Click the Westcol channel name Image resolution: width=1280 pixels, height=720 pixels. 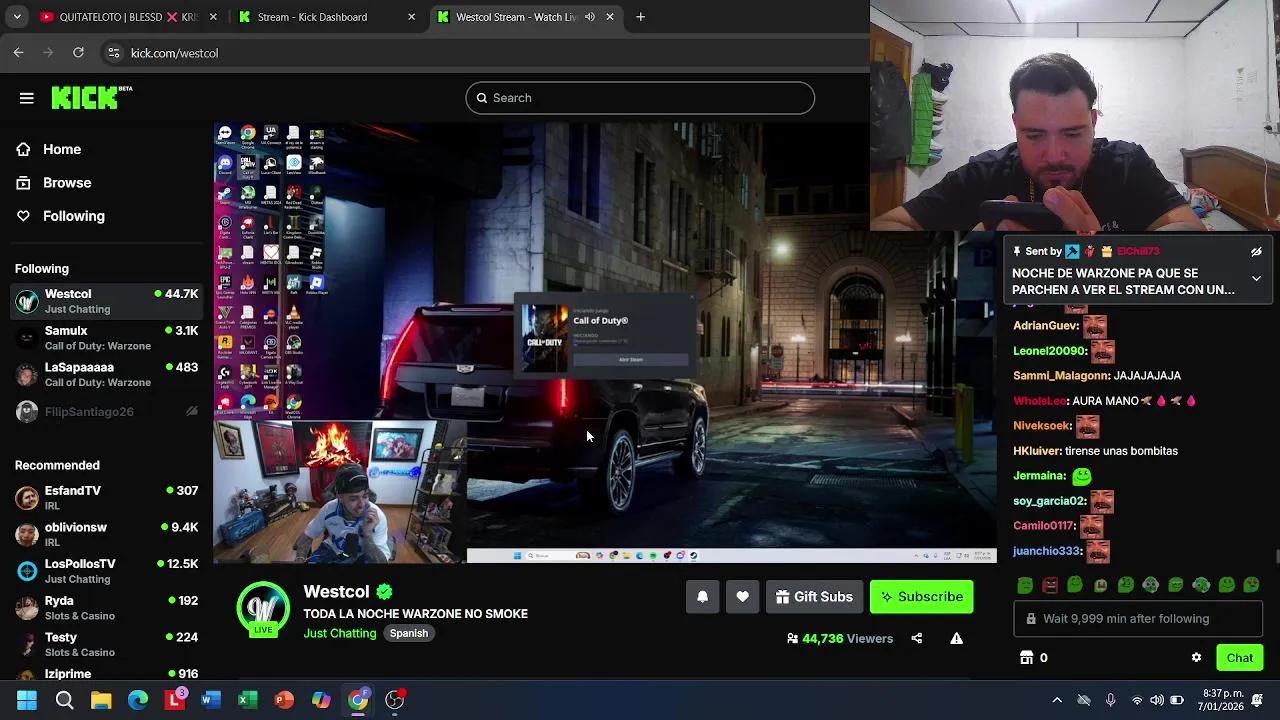pos(336,592)
